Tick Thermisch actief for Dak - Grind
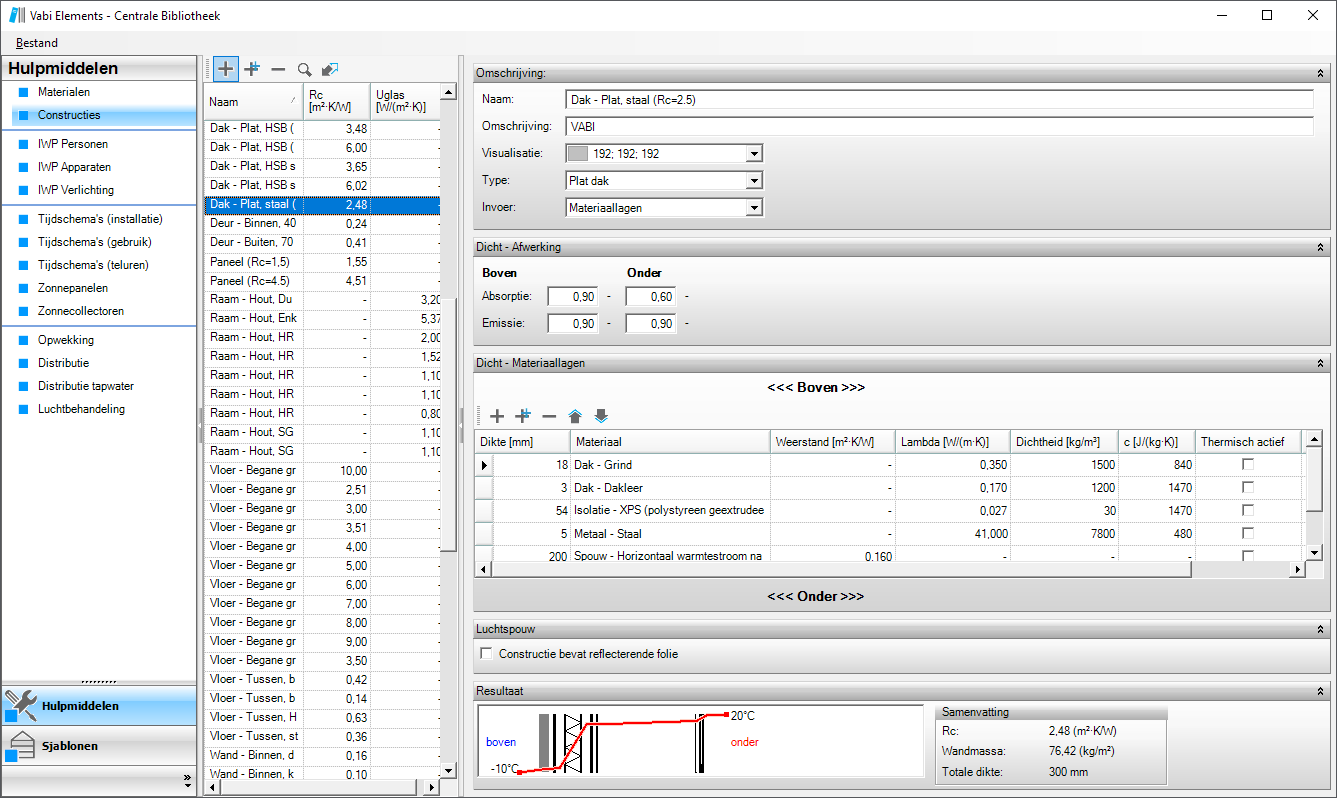1337x798 pixels. [1247, 465]
